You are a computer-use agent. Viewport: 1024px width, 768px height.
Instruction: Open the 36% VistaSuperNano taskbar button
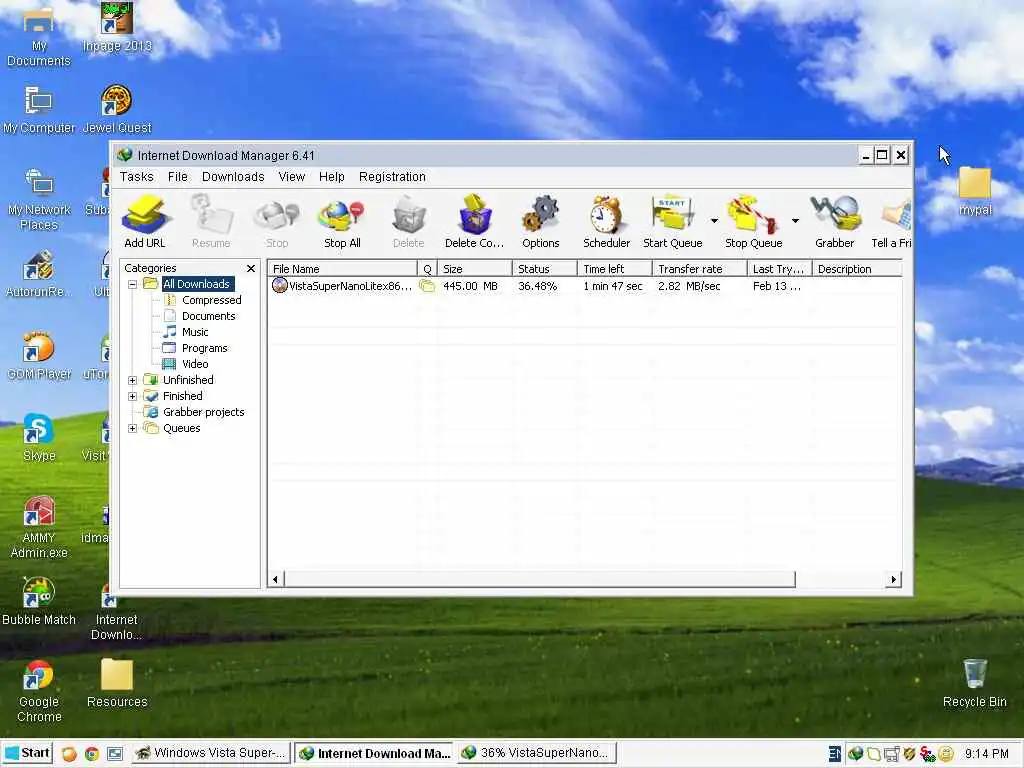(x=537, y=753)
